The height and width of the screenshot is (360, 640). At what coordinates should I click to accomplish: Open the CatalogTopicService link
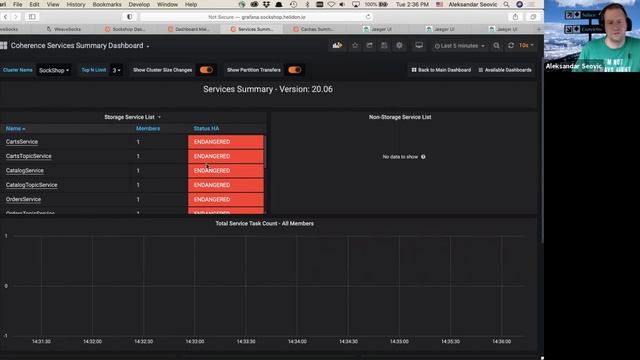[x=31, y=185]
